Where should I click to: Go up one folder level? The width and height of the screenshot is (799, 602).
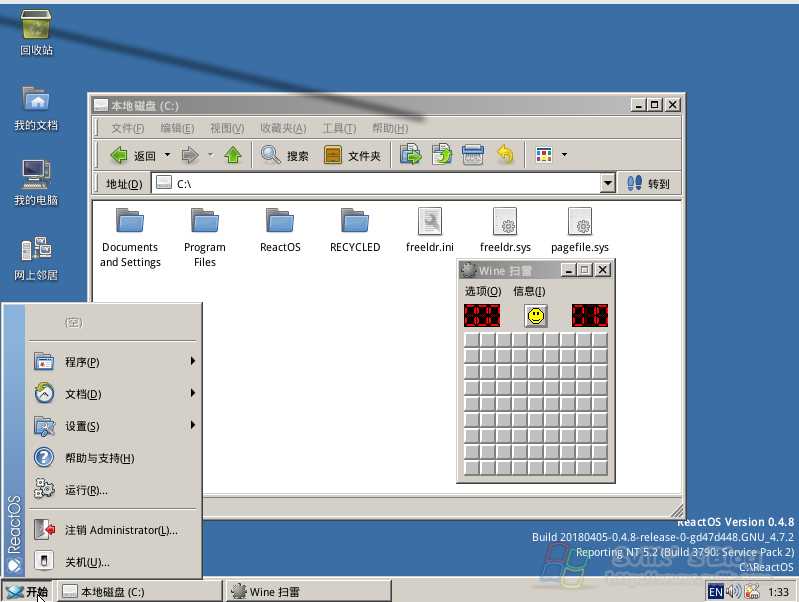233,155
